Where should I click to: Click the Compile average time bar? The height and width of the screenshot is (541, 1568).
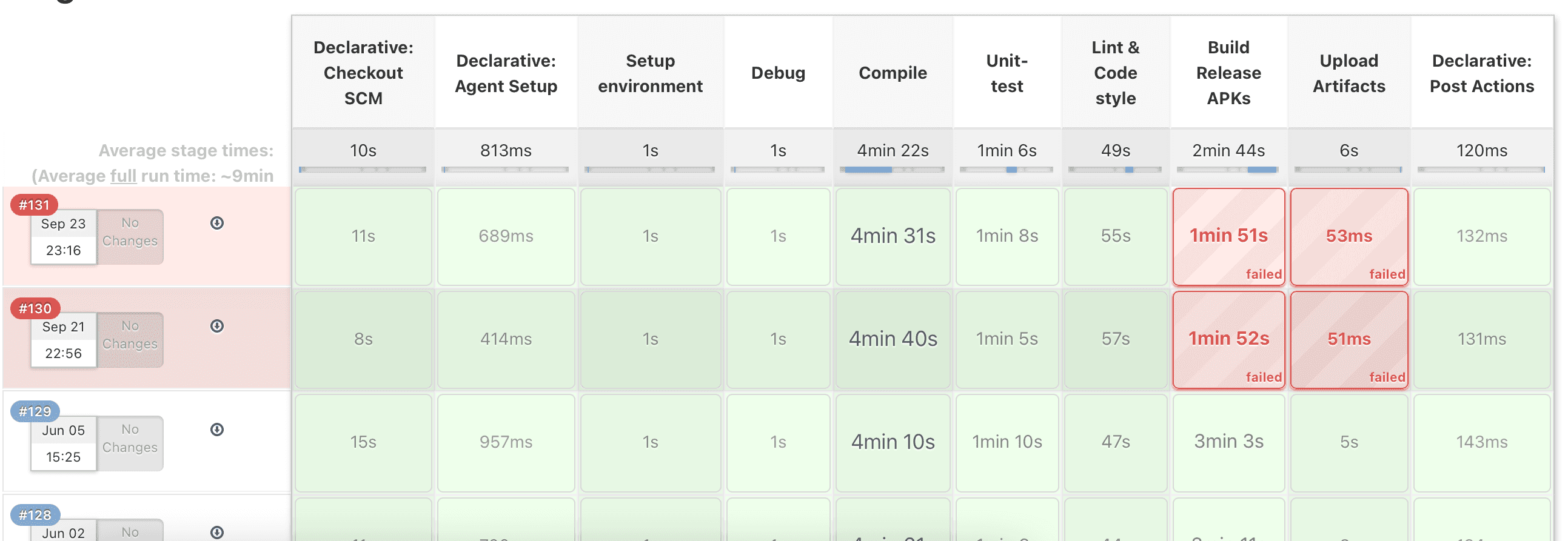(x=893, y=170)
